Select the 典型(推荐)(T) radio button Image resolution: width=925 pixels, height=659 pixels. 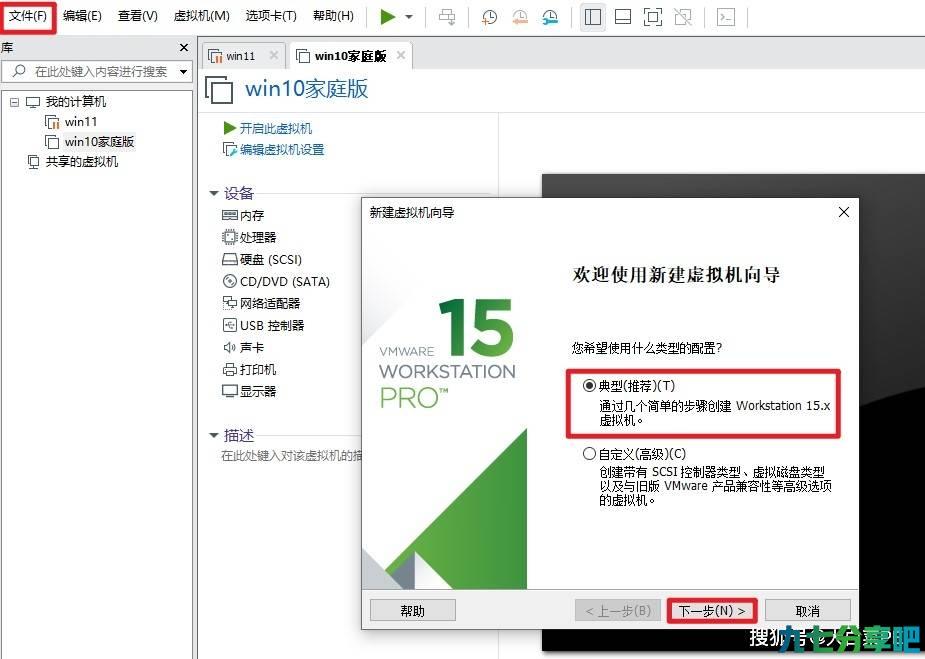tap(589, 386)
